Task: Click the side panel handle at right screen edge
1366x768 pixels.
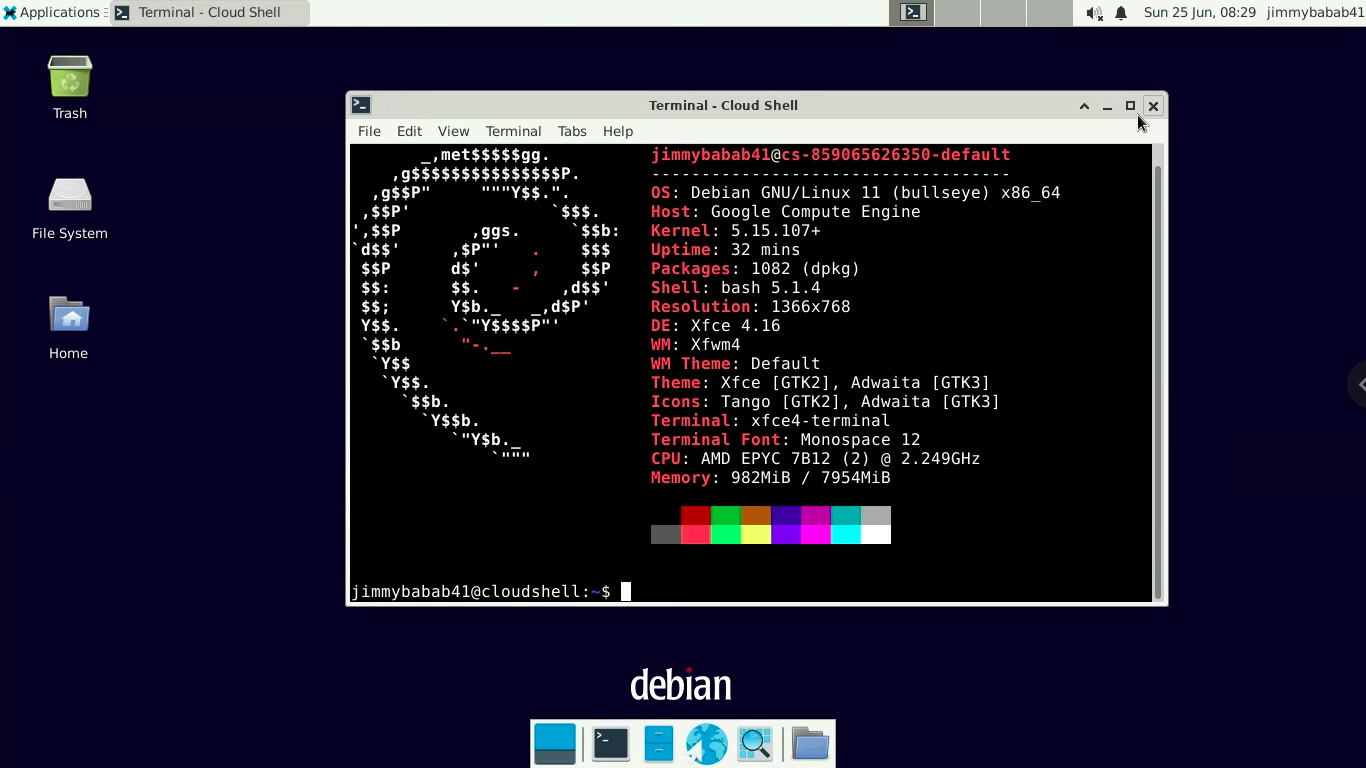Action: pos(1357,384)
